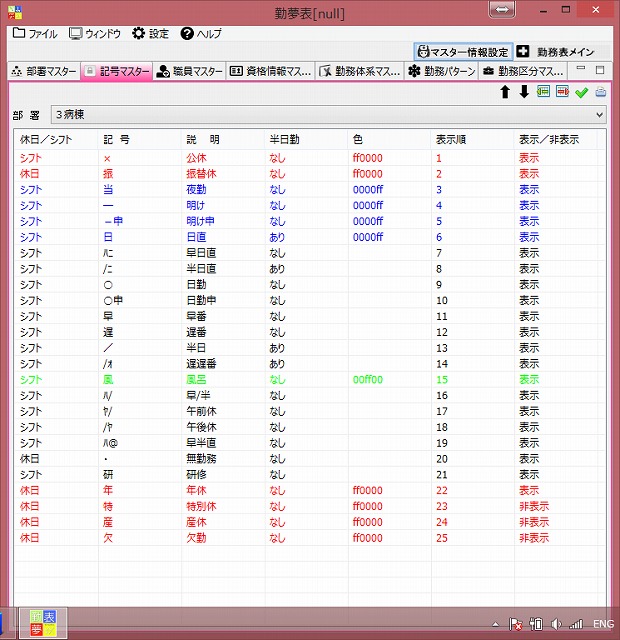Viewport: 620px width, 640px height.
Task: Open network signal tray icon
Action: tap(576, 624)
